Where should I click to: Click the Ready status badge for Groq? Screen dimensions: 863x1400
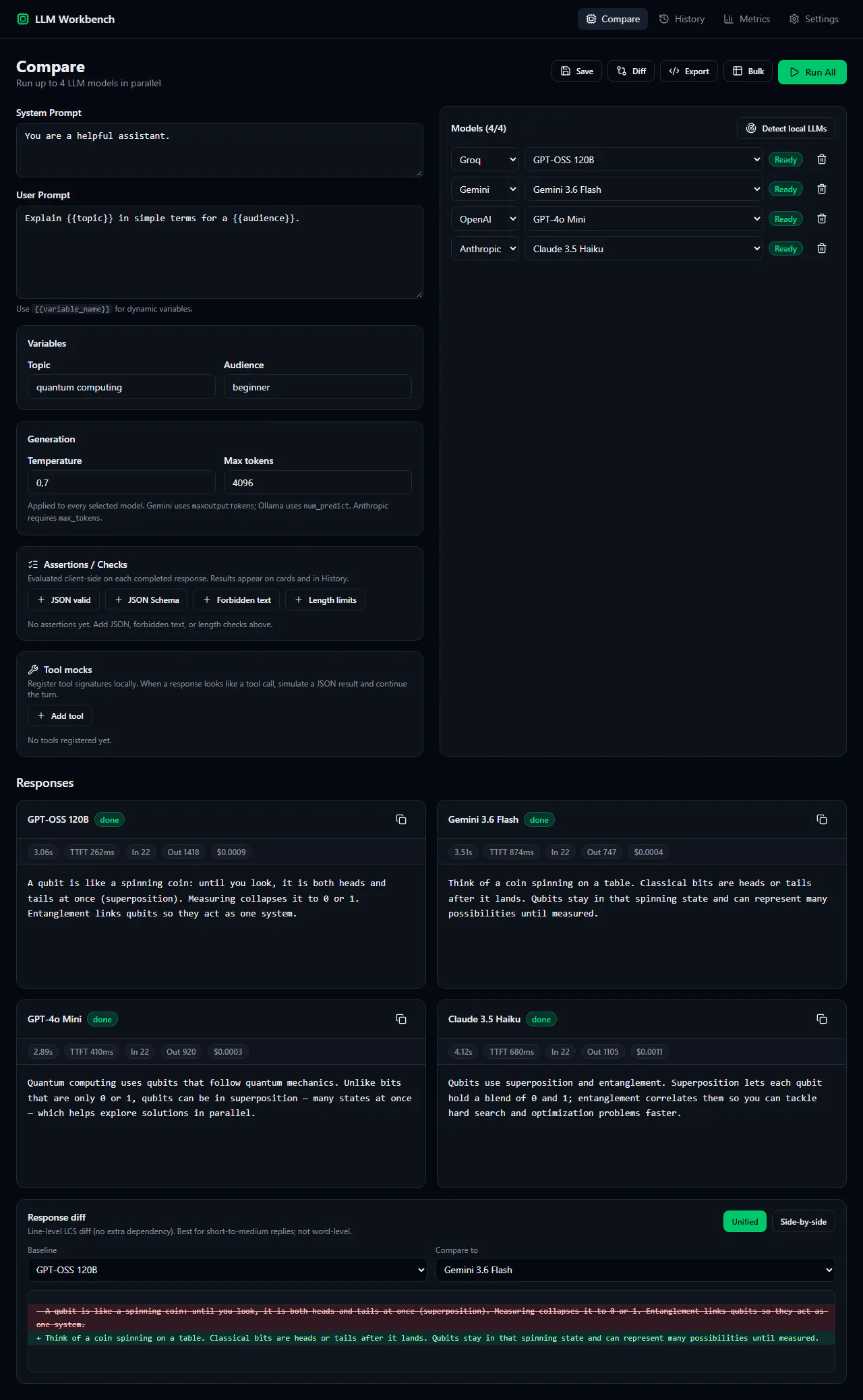point(785,160)
